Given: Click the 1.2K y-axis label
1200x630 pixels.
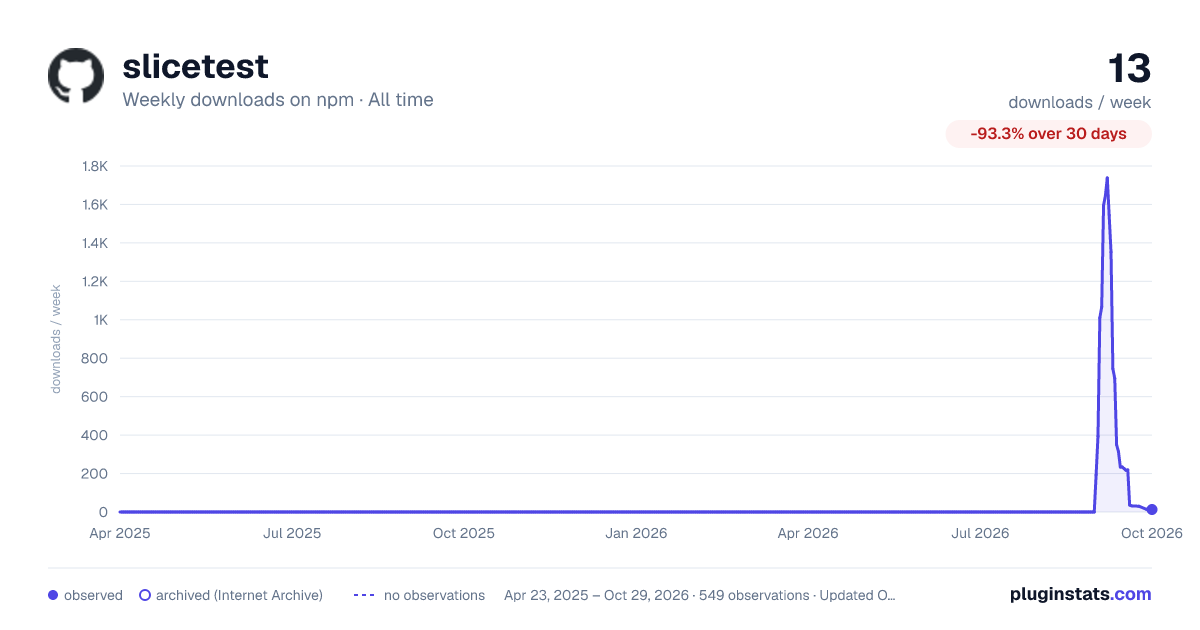Looking at the screenshot, I should [94, 282].
